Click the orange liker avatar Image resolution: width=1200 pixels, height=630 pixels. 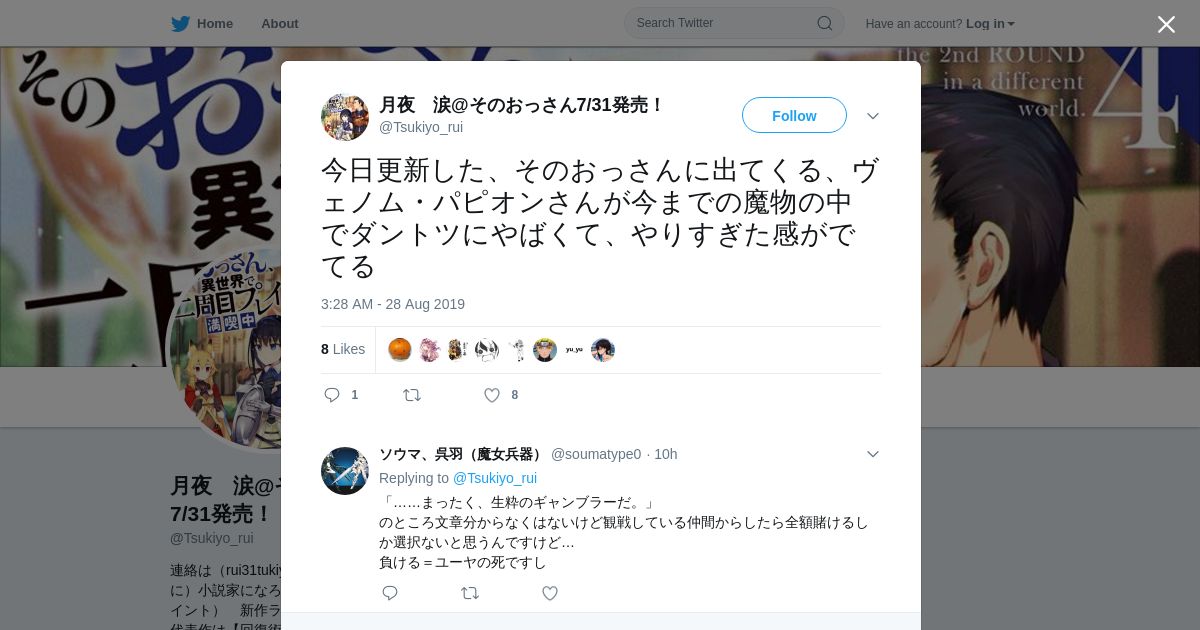tap(400, 350)
